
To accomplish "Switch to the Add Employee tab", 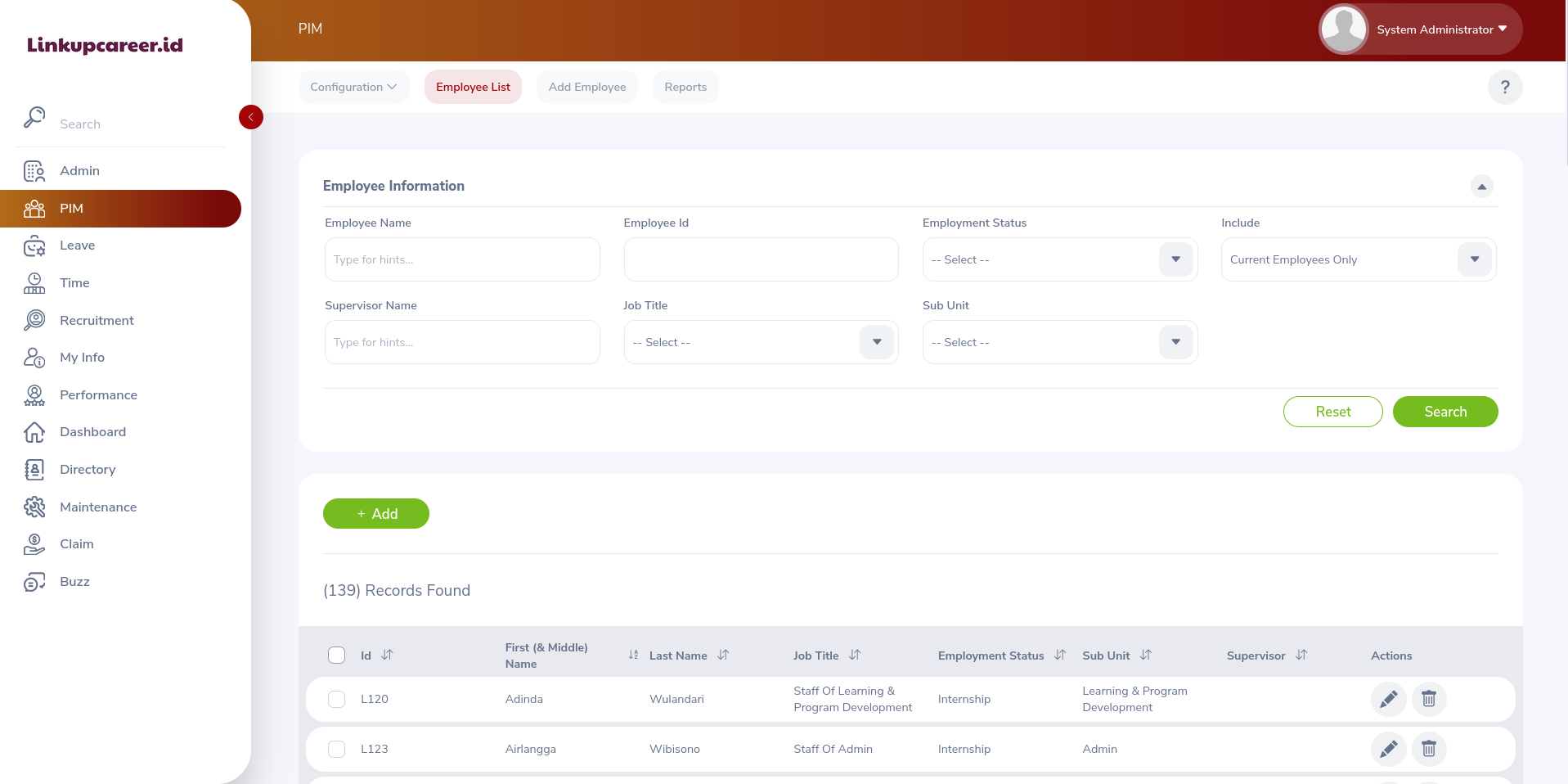I will pos(586,87).
